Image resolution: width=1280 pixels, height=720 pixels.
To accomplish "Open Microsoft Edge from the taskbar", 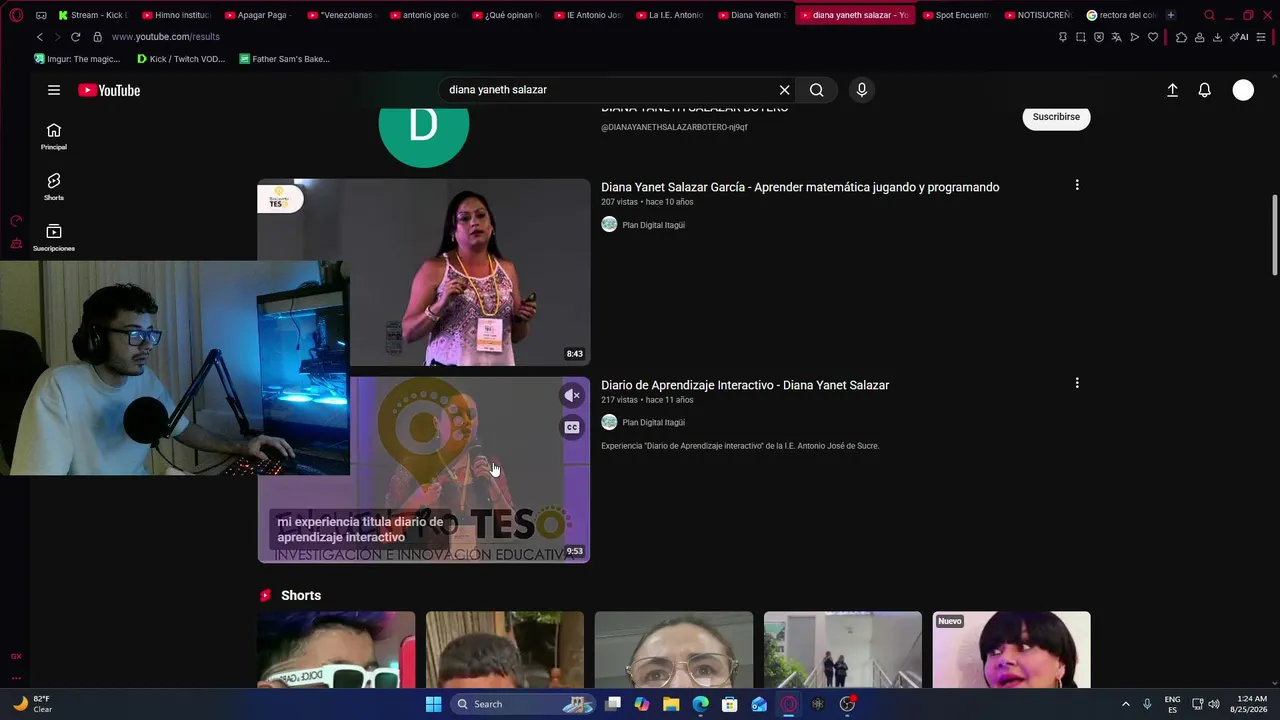I will tap(700, 704).
